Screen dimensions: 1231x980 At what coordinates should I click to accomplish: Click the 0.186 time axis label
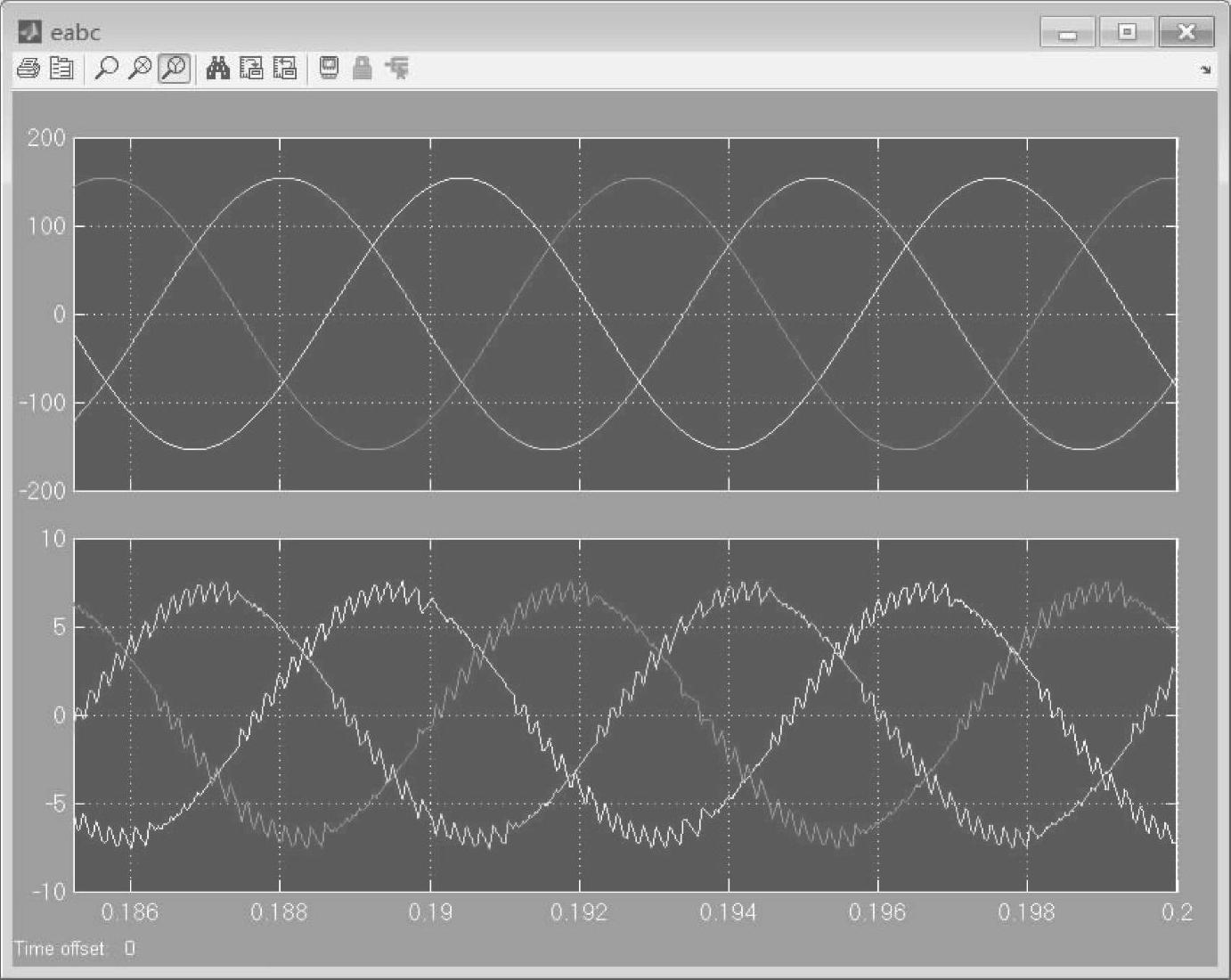[130, 912]
